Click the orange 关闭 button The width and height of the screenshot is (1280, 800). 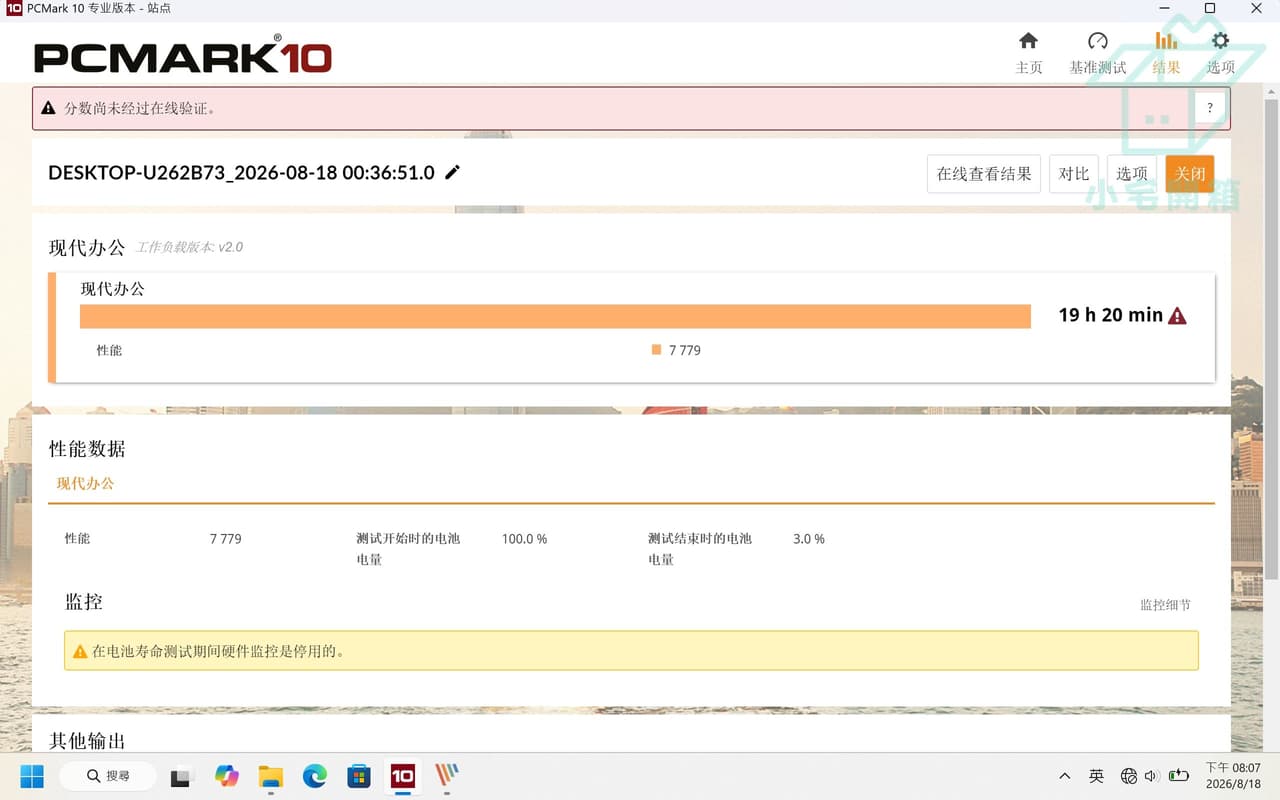(x=1190, y=174)
